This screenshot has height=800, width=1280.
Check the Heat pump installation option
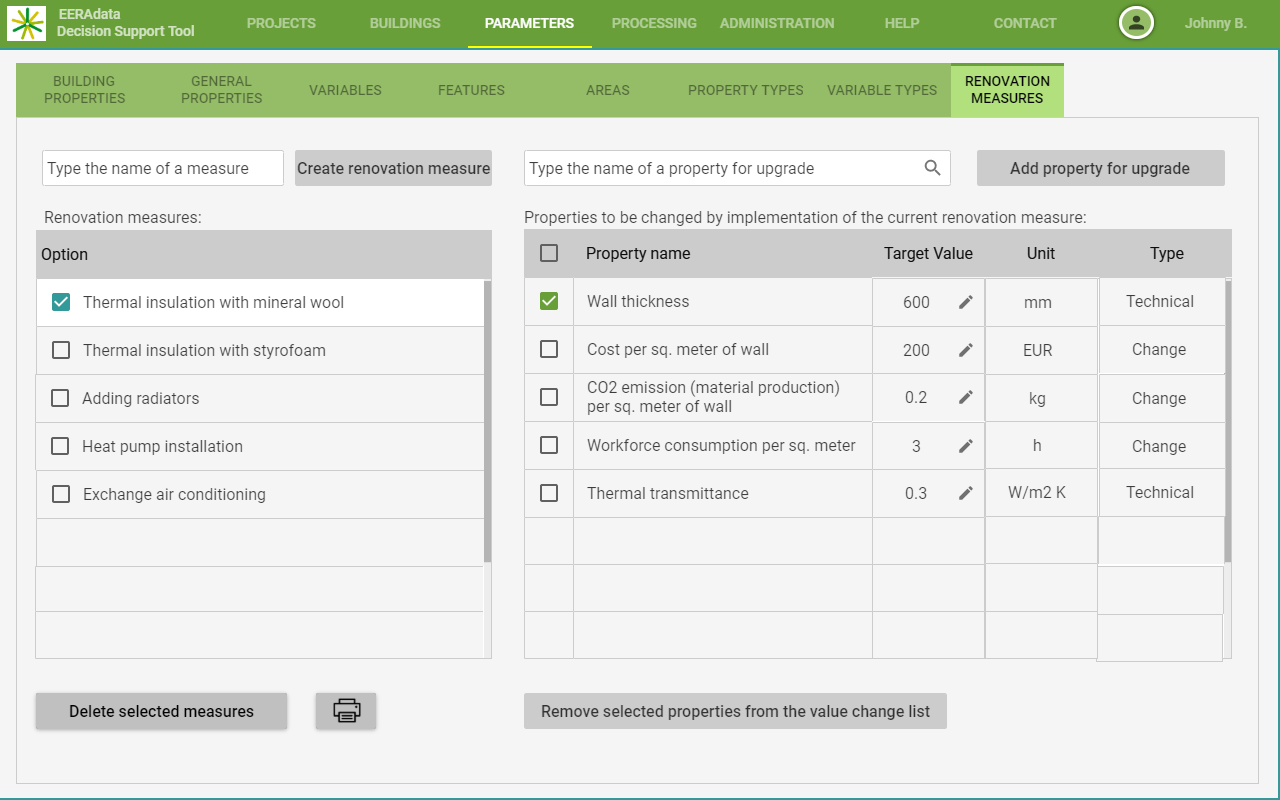(x=61, y=446)
